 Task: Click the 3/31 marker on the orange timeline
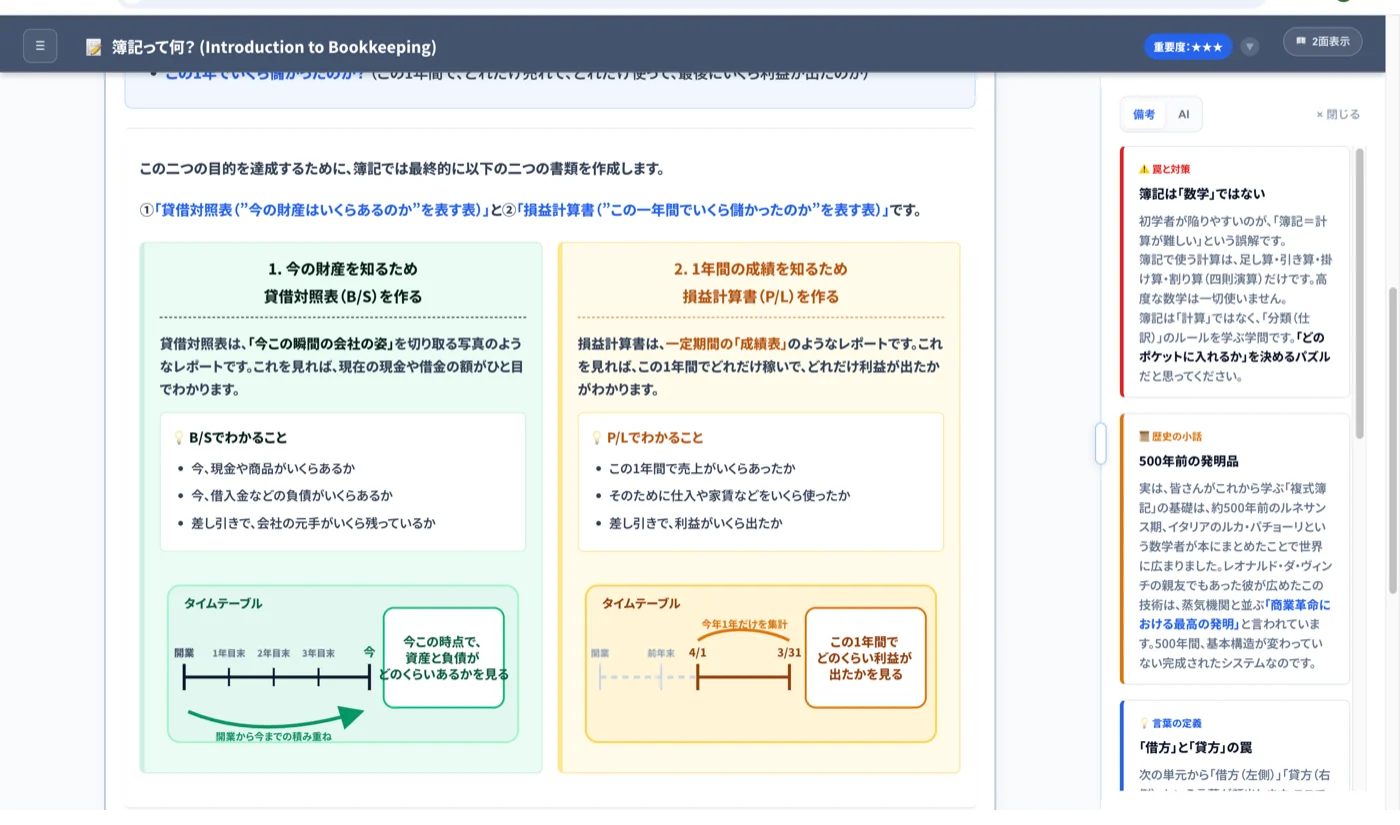[x=789, y=652]
